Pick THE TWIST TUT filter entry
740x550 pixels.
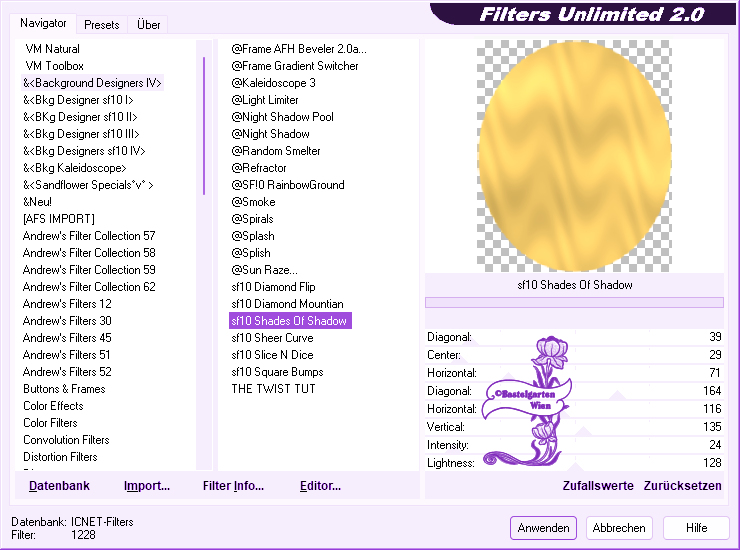[x=273, y=389]
